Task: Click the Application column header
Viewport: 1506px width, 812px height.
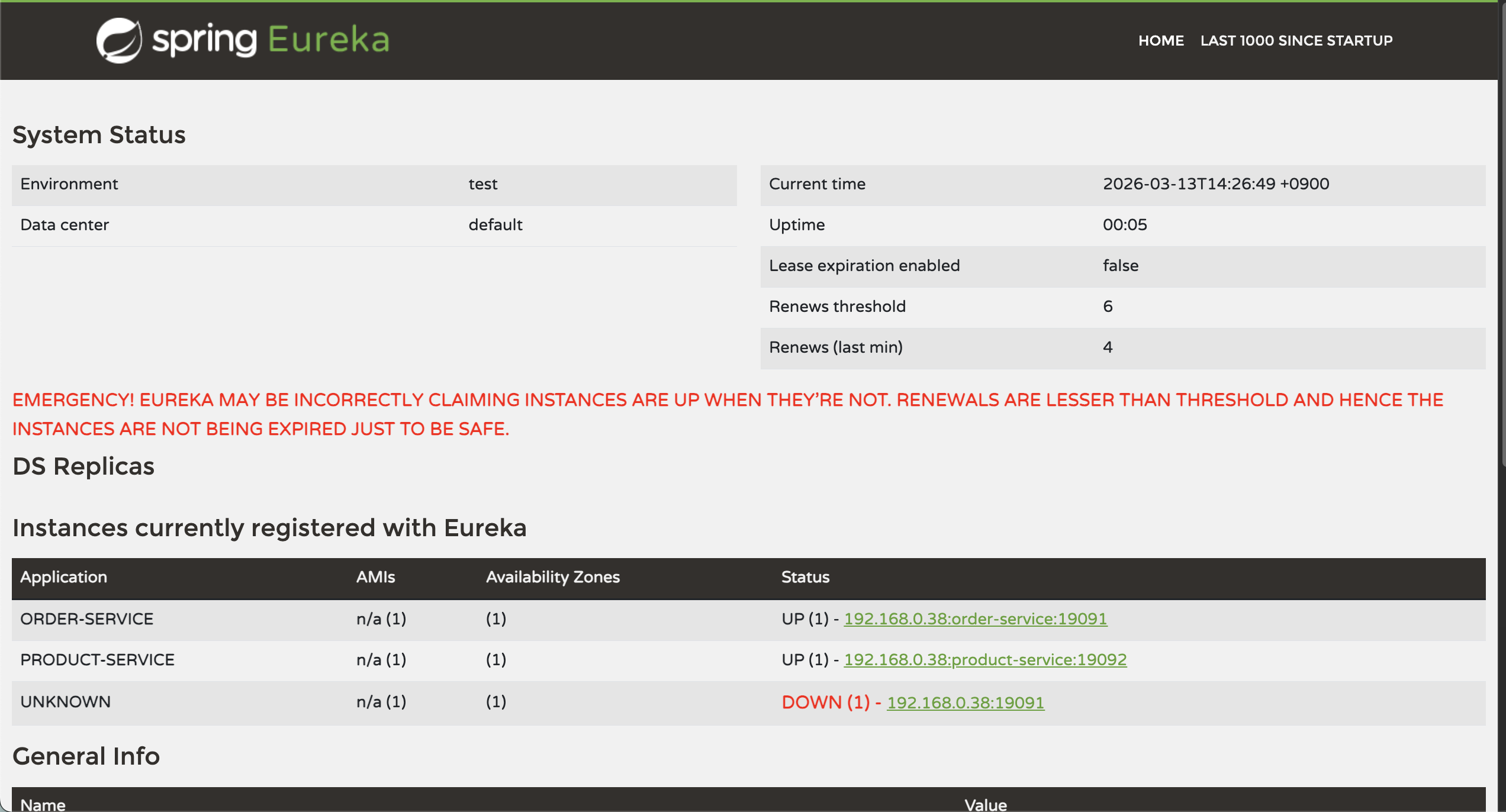Action: click(x=63, y=577)
